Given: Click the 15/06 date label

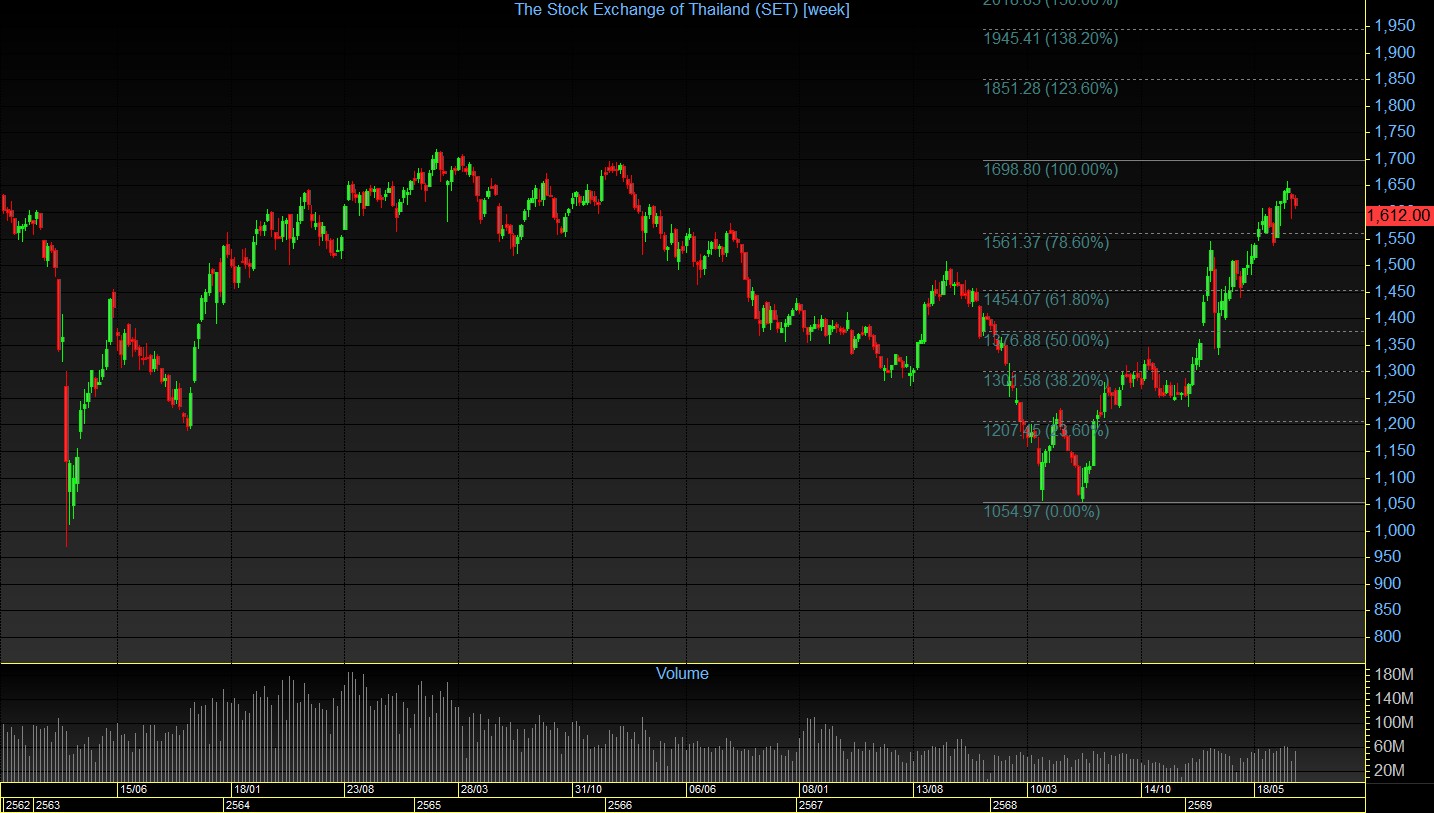Looking at the screenshot, I should tap(134, 790).
